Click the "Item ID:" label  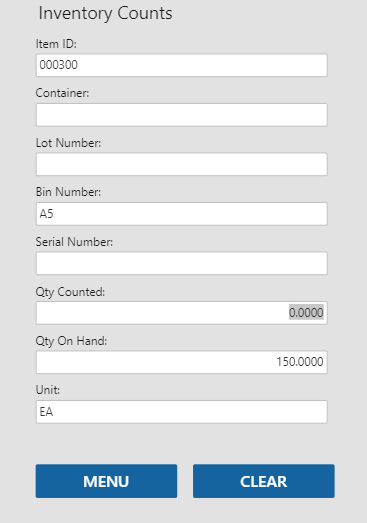coord(56,44)
